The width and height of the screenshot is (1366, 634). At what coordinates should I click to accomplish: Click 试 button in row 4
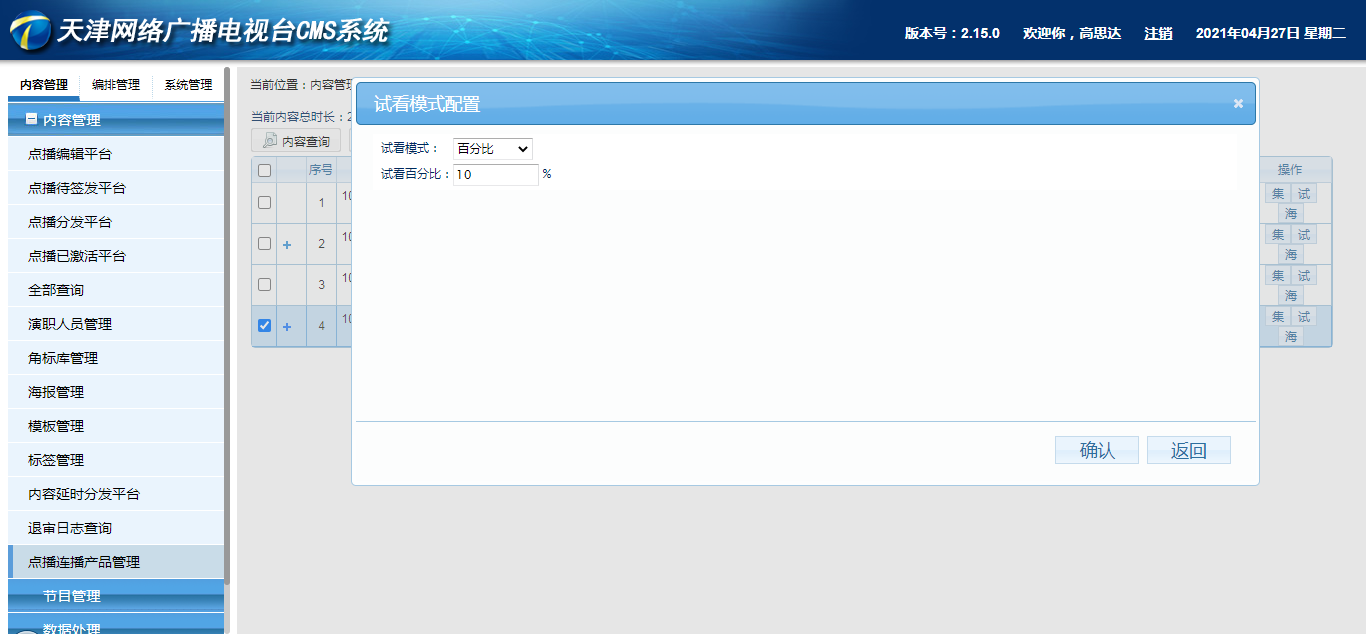click(1304, 317)
